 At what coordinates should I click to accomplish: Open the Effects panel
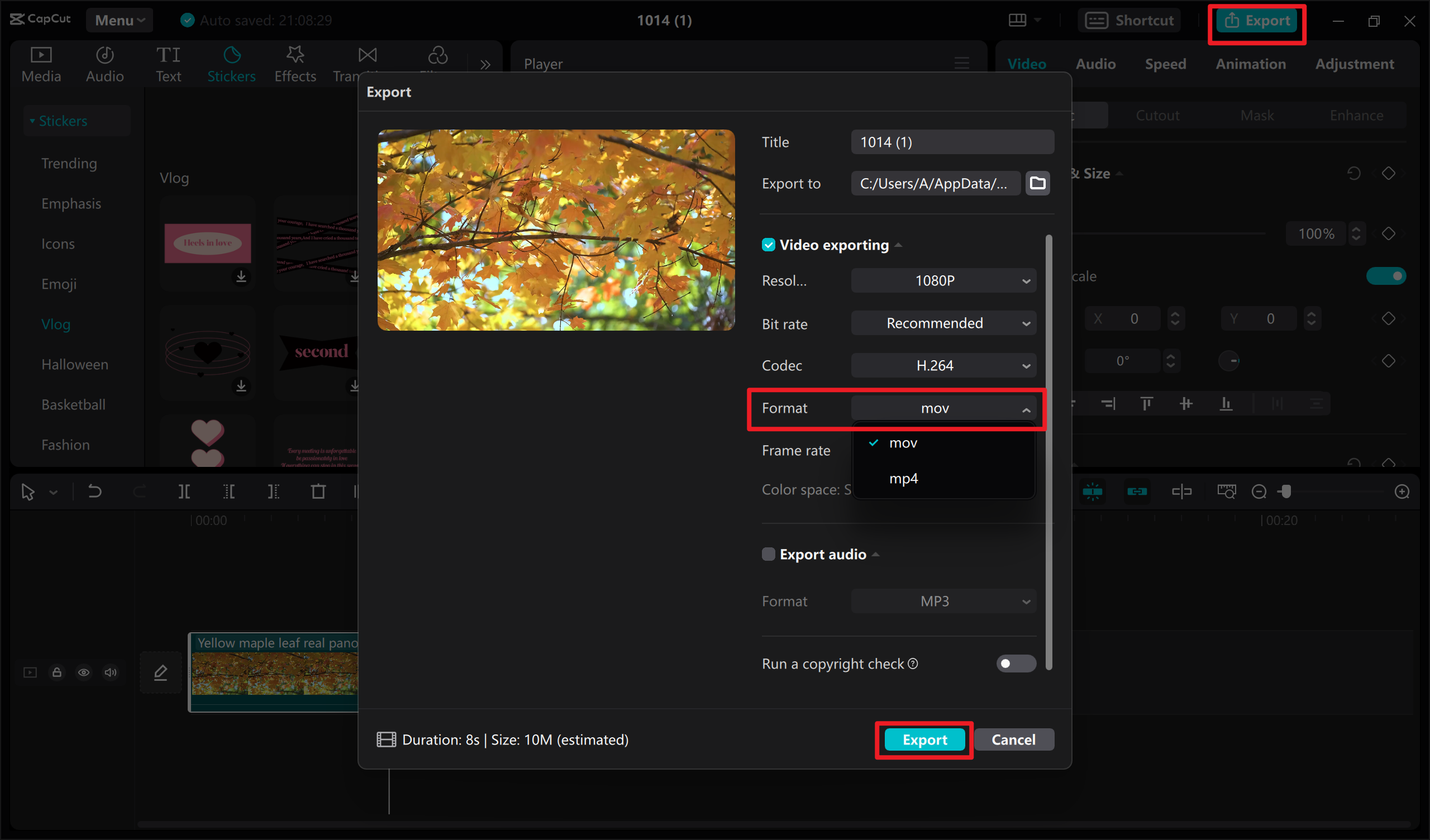tap(294, 63)
